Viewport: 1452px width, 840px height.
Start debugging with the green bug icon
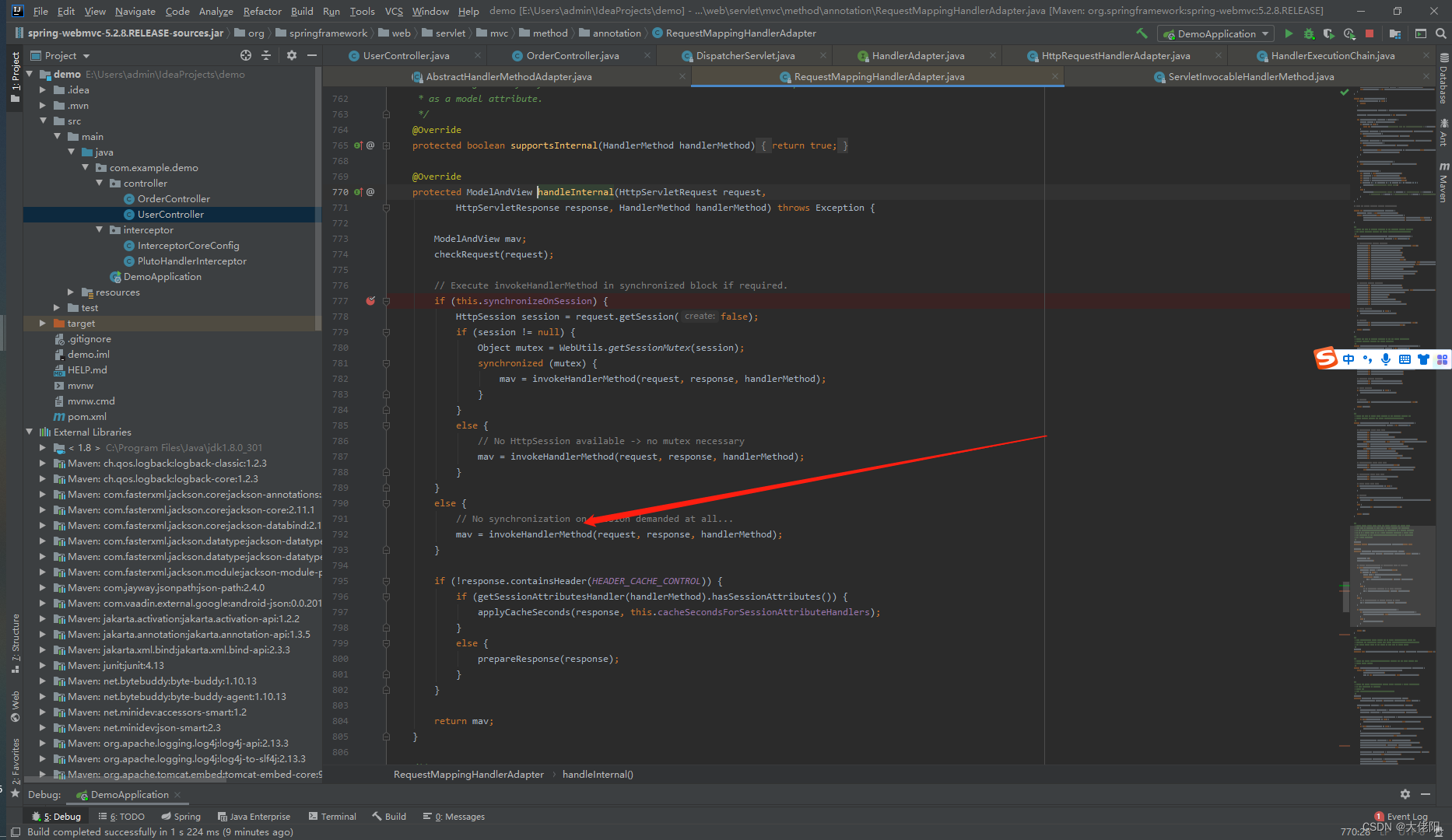pos(1309,33)
